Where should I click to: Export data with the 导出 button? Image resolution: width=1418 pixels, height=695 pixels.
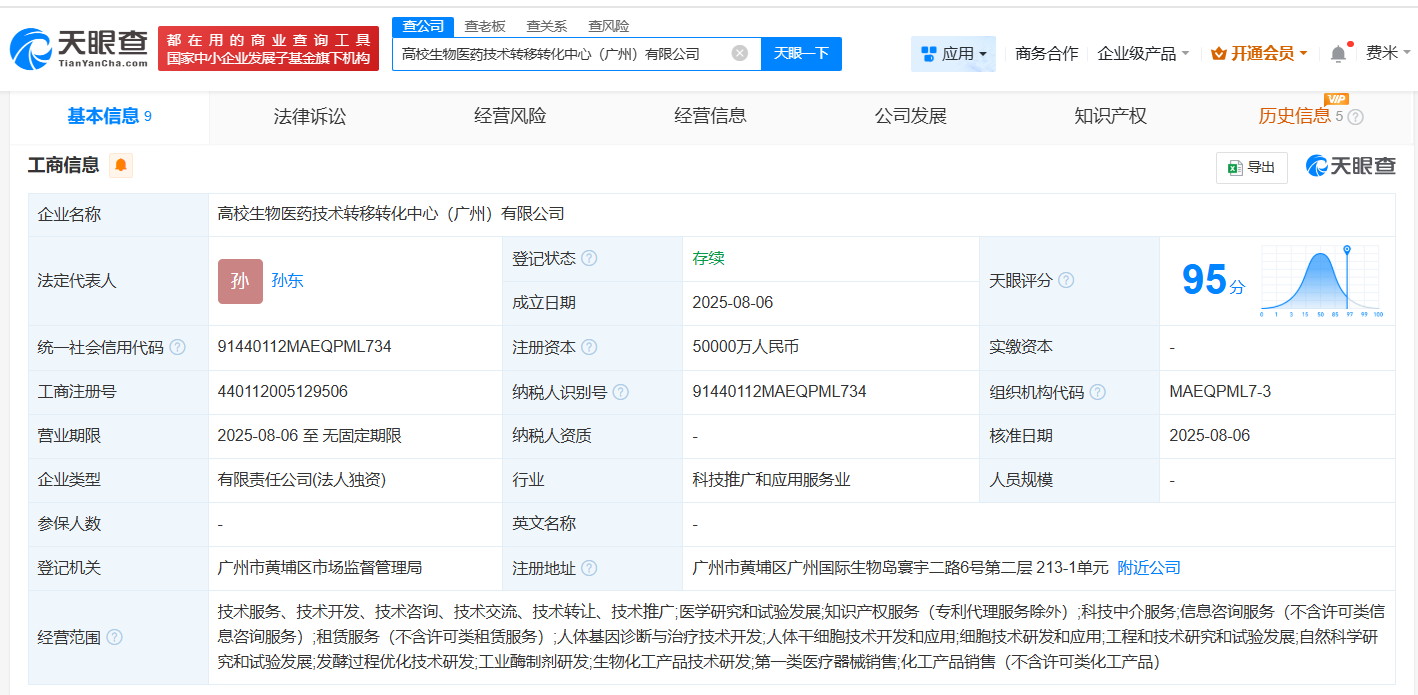point(1251,168)
